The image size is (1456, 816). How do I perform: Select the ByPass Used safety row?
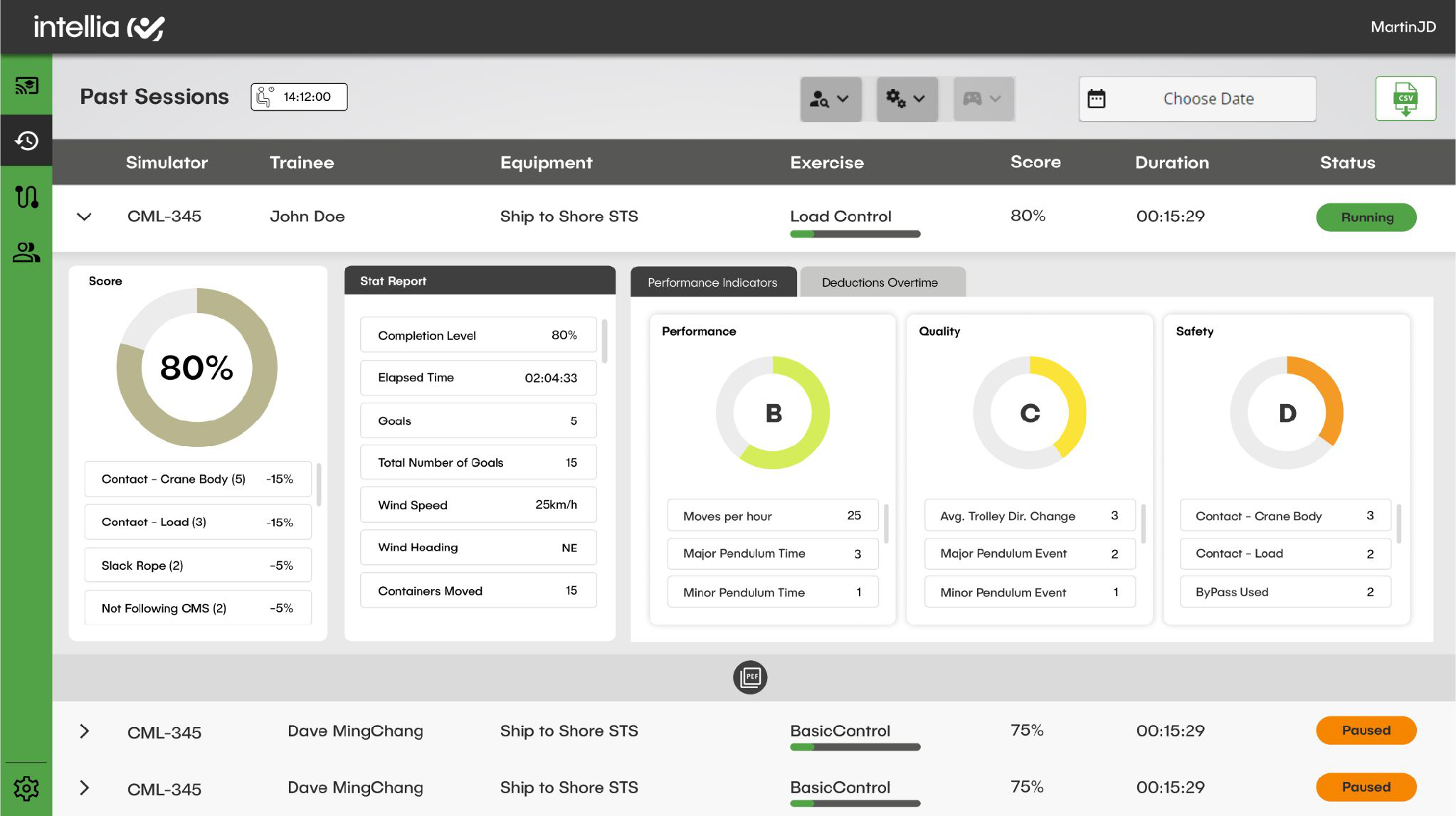tap(1285, 592)
